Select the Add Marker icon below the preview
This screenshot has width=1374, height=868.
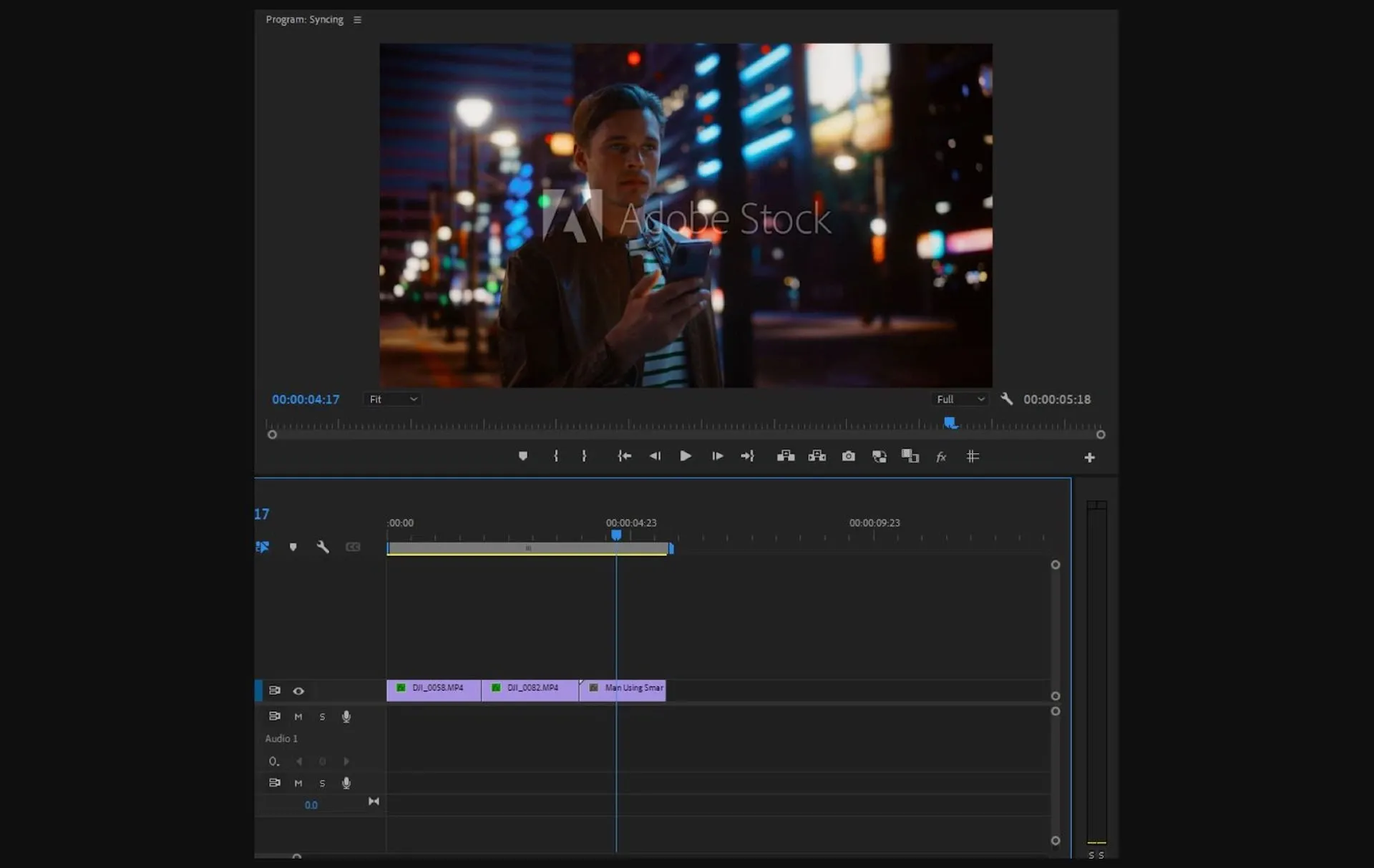point(523,456)
